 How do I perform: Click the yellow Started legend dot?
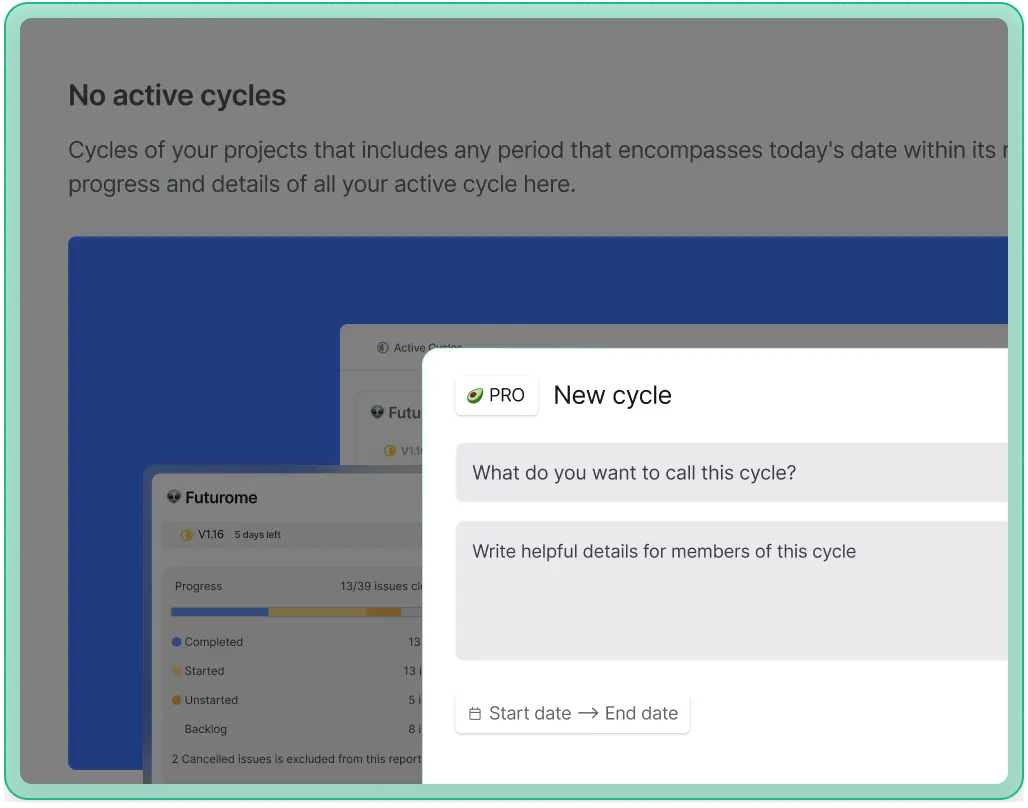177,671
